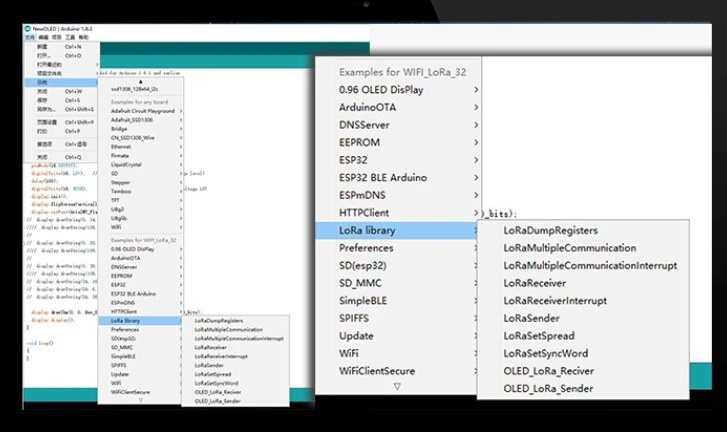Click the Arduino logo in the title bar
Screen dimensions: 727x432
(28, 29)
